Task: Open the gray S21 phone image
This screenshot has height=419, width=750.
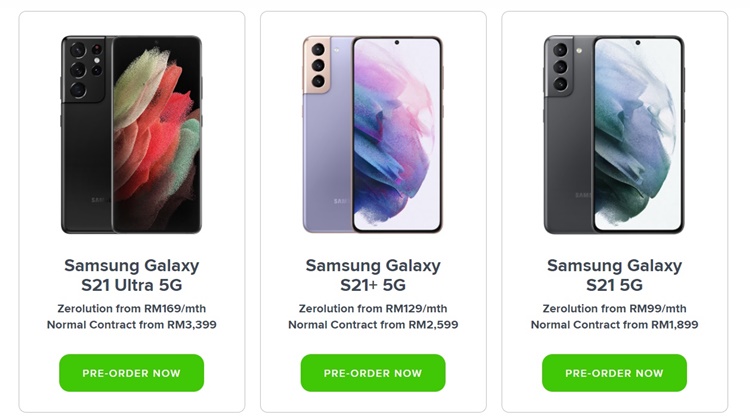Action: click(x=615, y=134)
